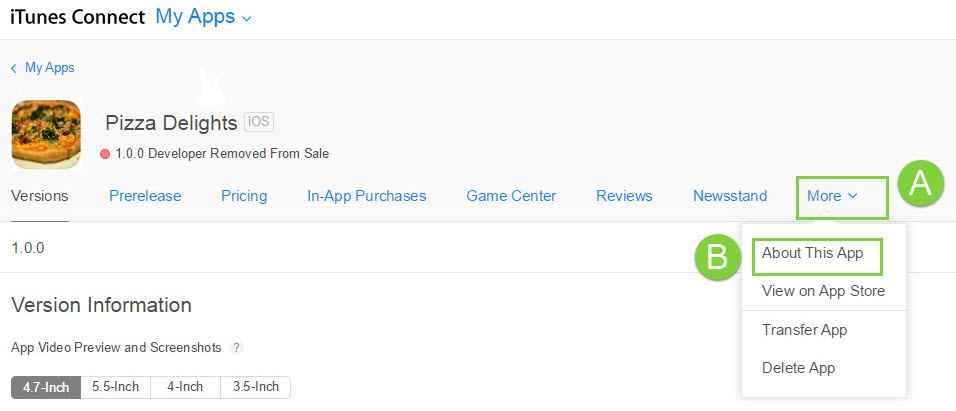Click the iOS platform badge
Image resolution: width=956 pixels, height=411 pixels.
pyautogui.click(x=259, y=122)
